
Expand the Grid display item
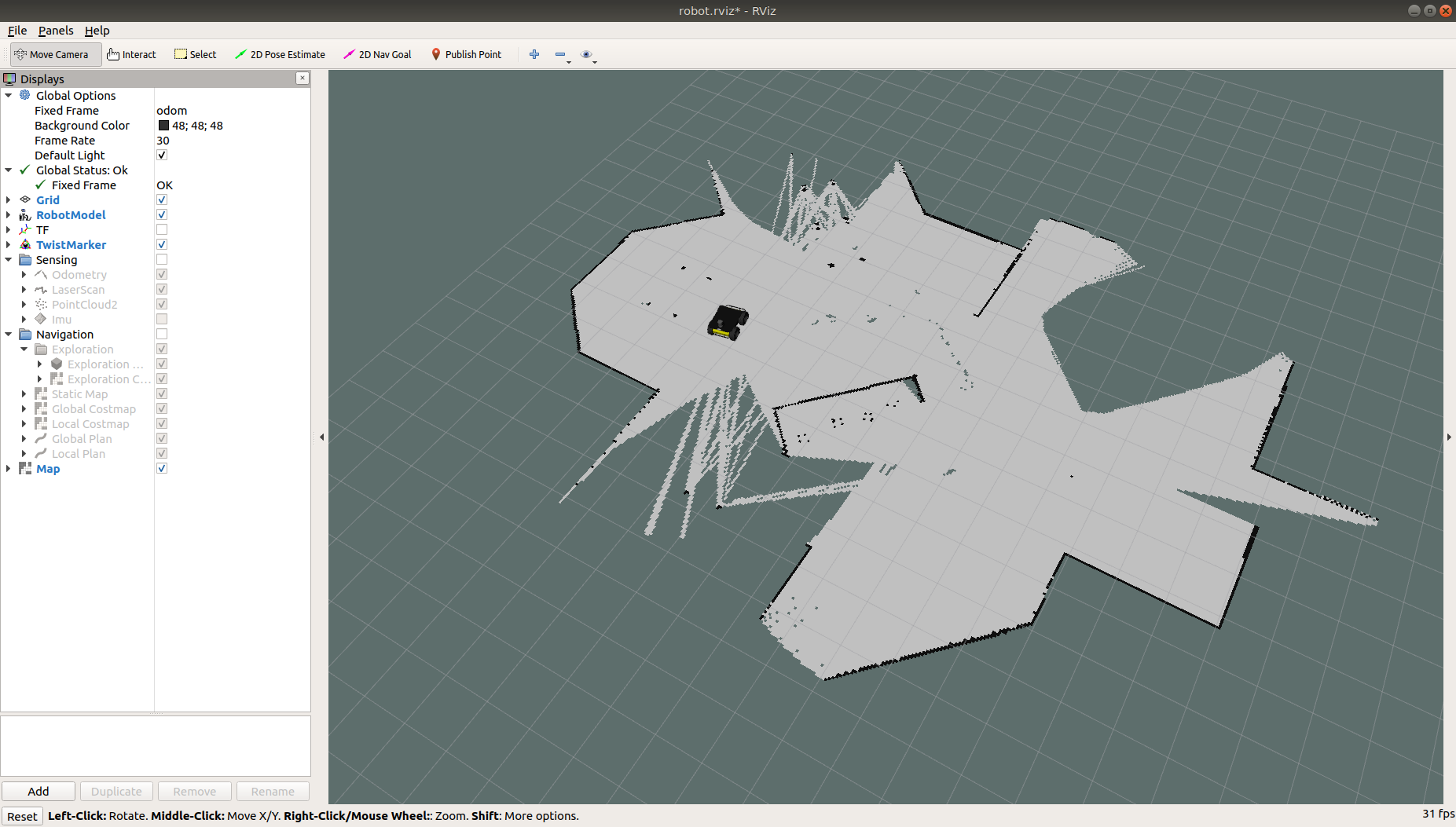(9, 200)
